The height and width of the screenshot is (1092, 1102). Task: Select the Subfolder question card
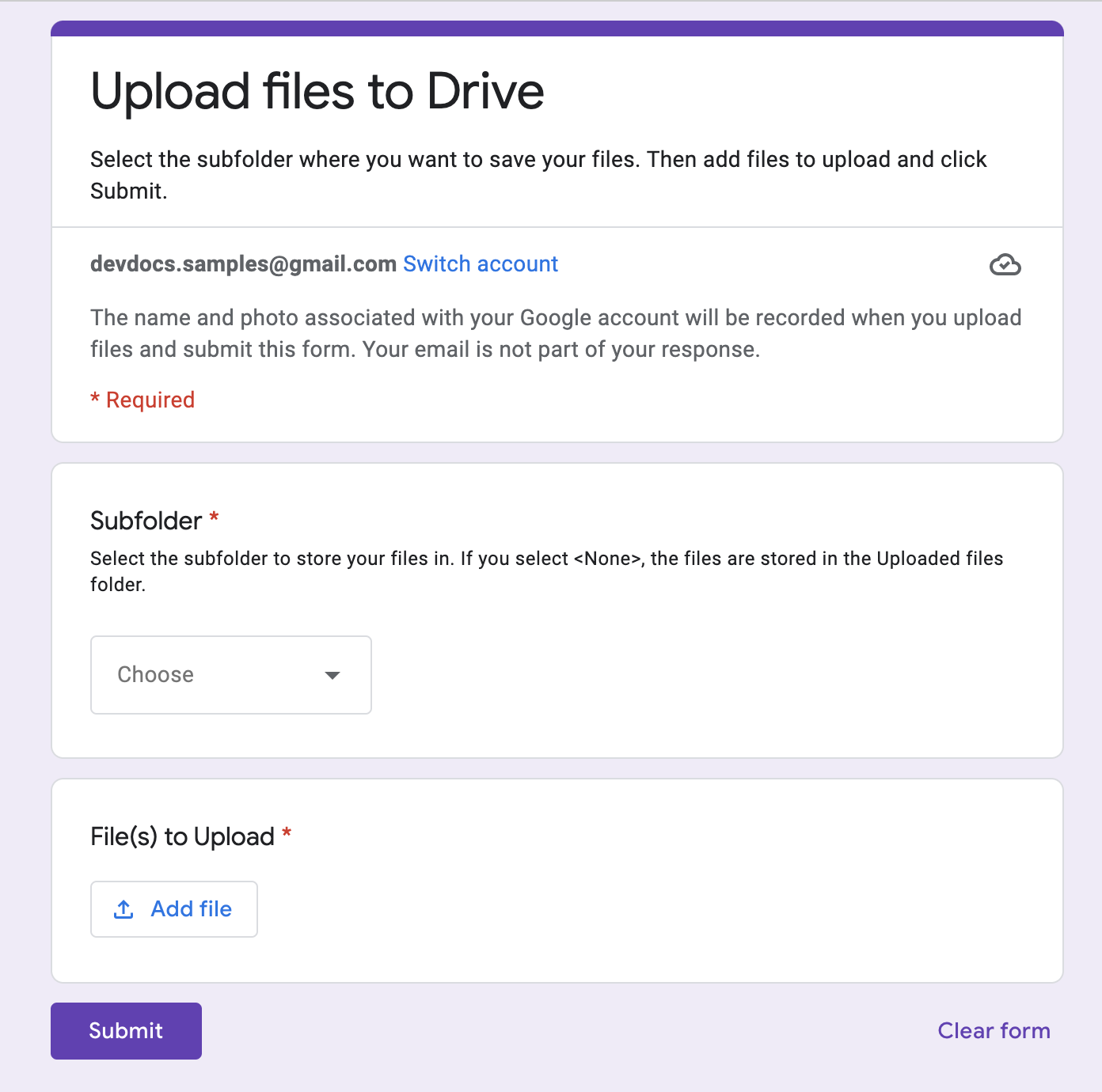click(x=557, y=609)
